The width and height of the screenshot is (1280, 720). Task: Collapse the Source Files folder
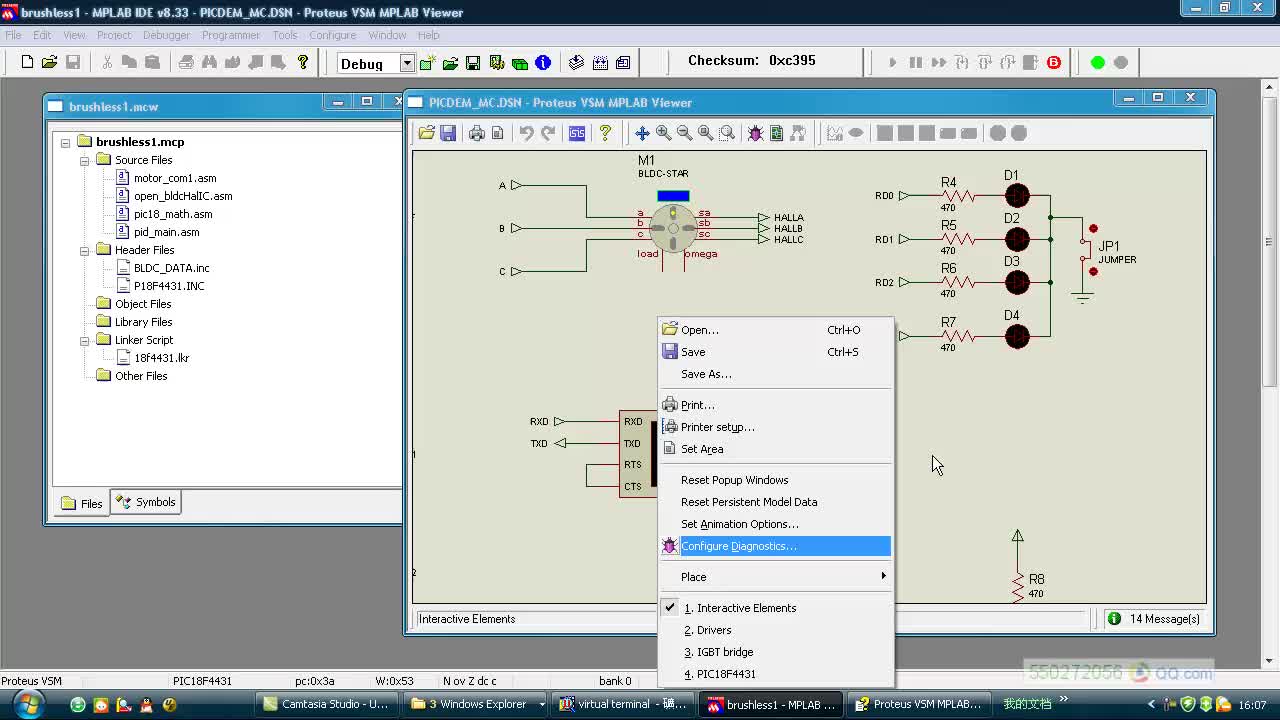(x=85, y=160)
